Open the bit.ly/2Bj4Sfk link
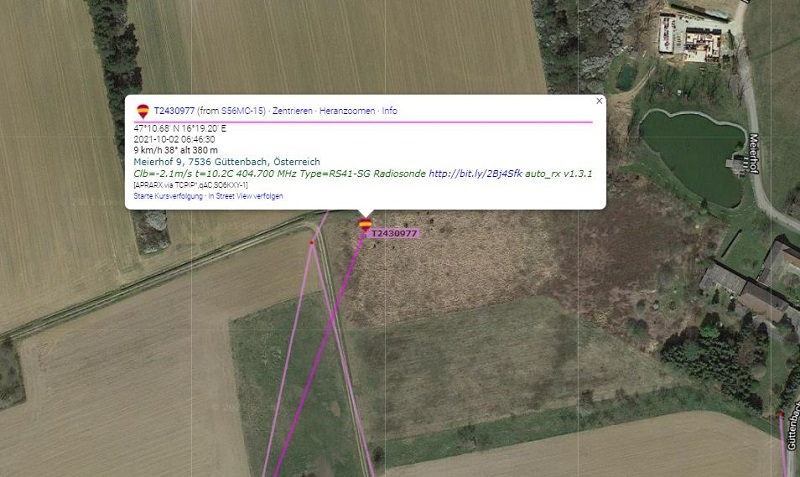800x477 pixels. 475,173
